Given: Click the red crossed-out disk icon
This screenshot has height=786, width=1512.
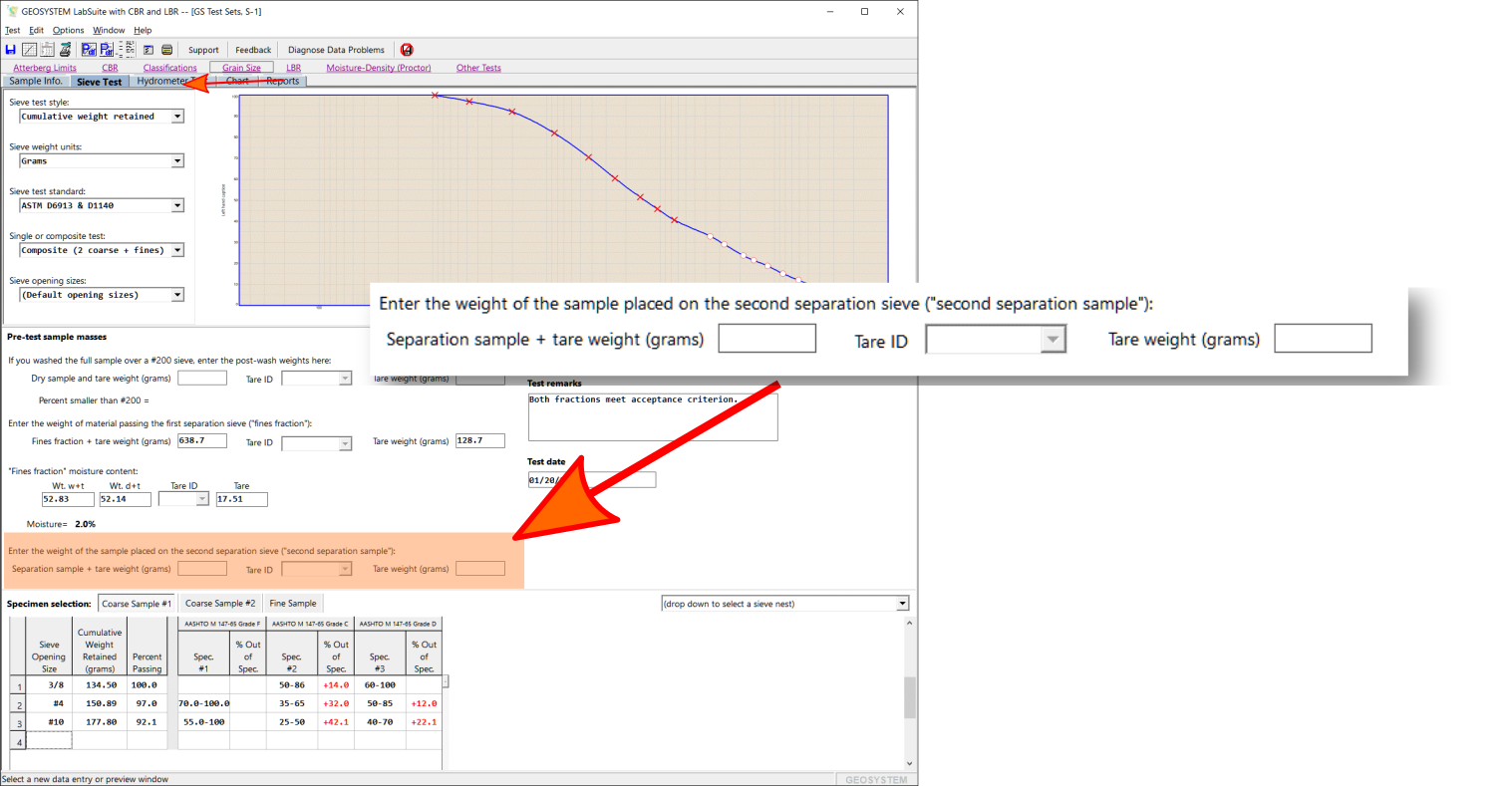Looking at the screenshot, I should pyautogui.click(x=407, y=50).
